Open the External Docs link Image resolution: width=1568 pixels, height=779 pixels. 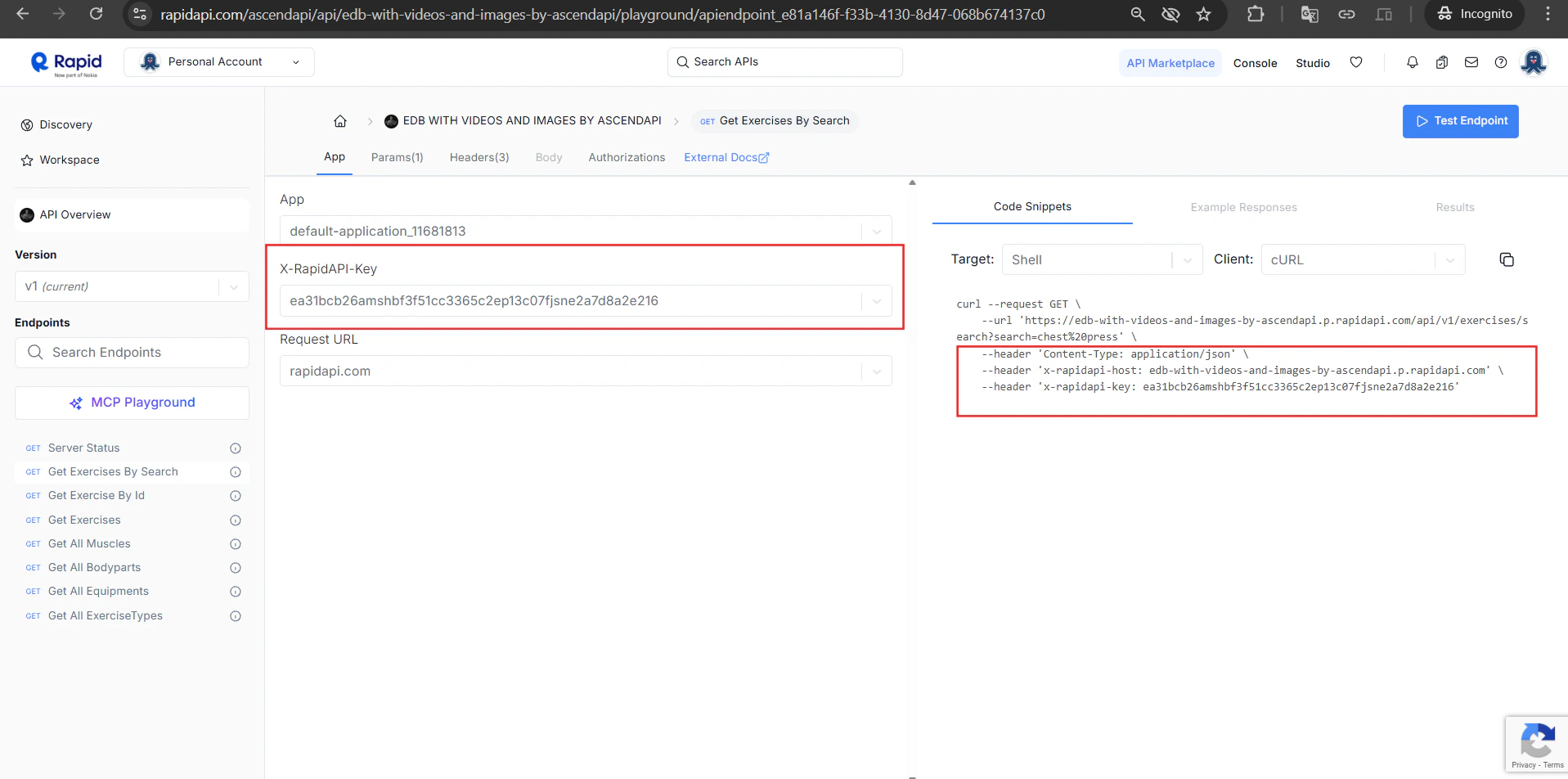pyautogui.click(x=726, y=157)
